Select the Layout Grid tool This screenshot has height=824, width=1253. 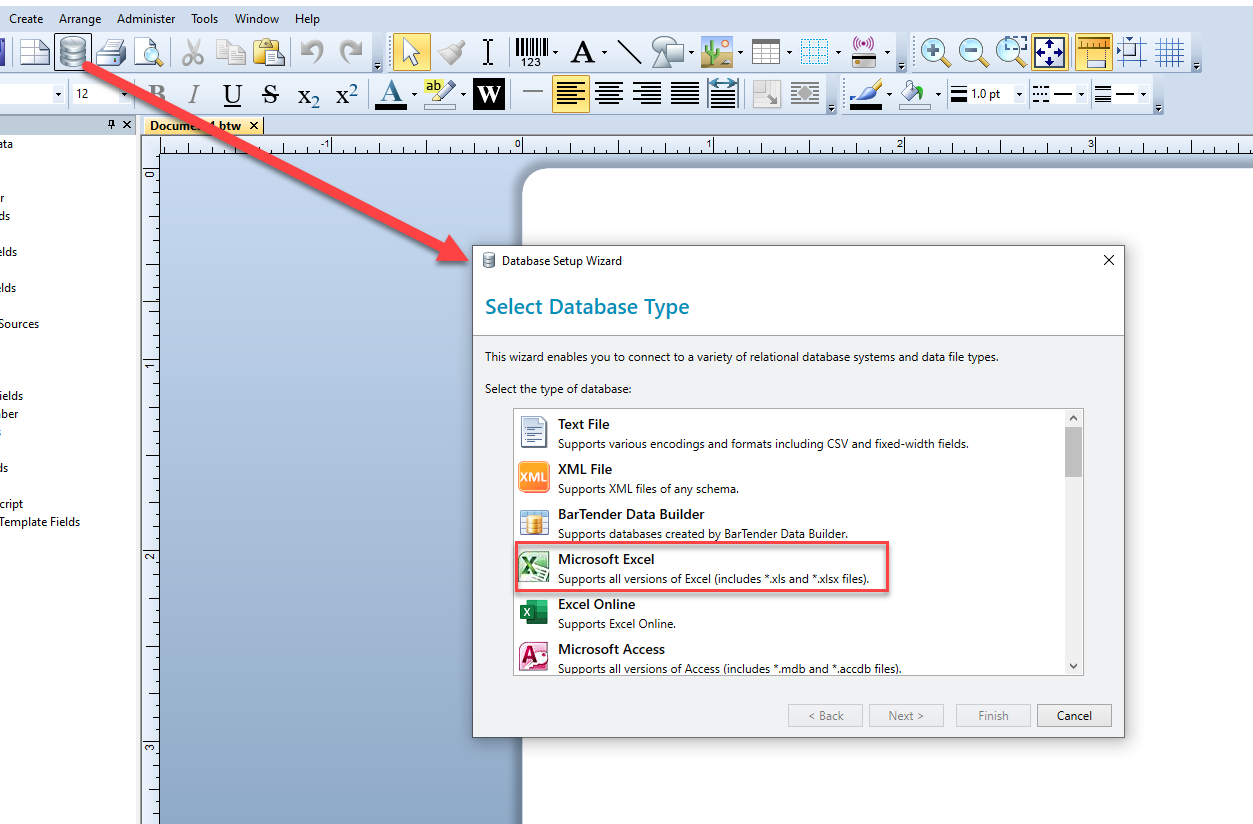pyautogui.click(x=815, y=52)
